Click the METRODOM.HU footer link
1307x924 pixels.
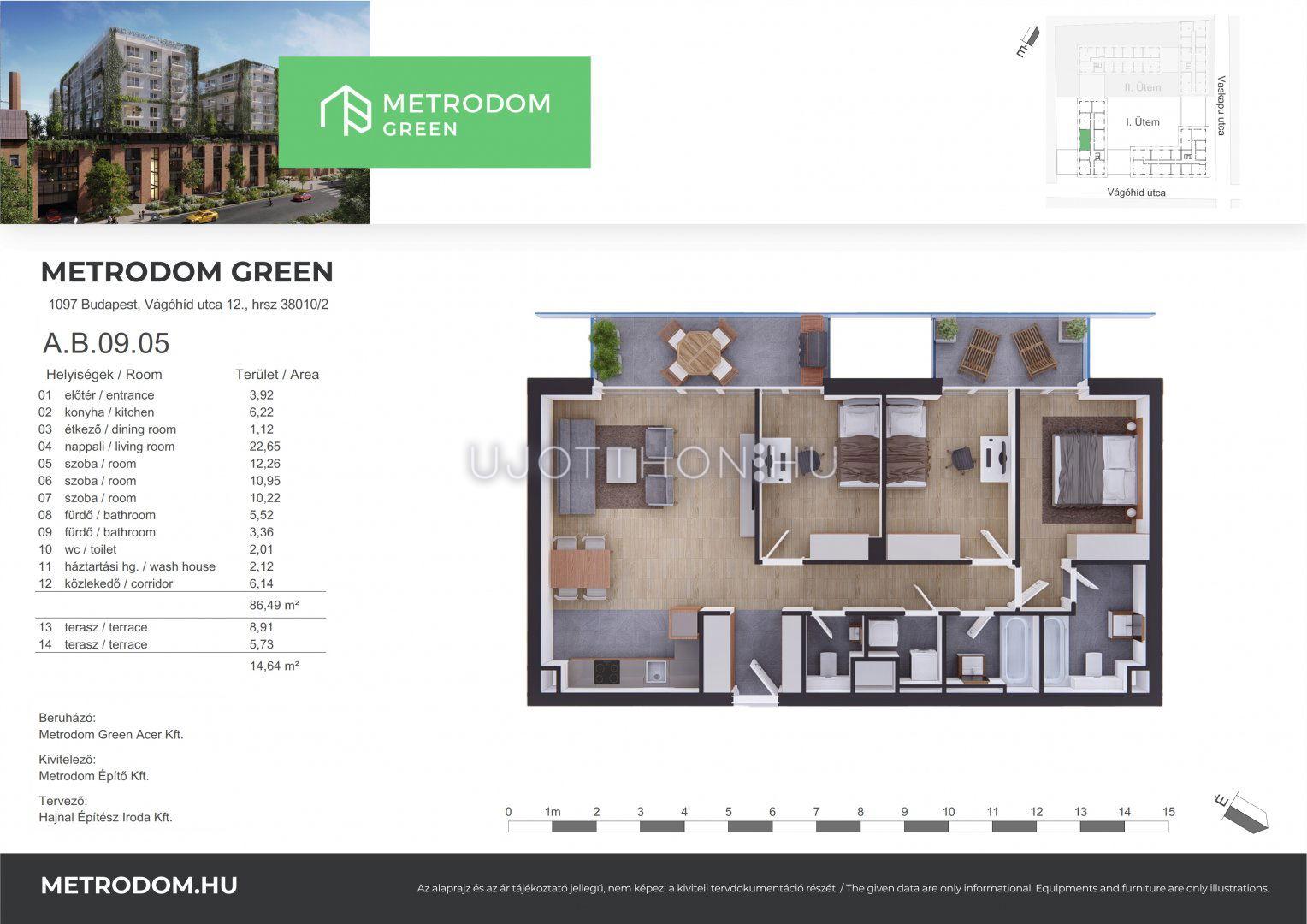(139, 885)
